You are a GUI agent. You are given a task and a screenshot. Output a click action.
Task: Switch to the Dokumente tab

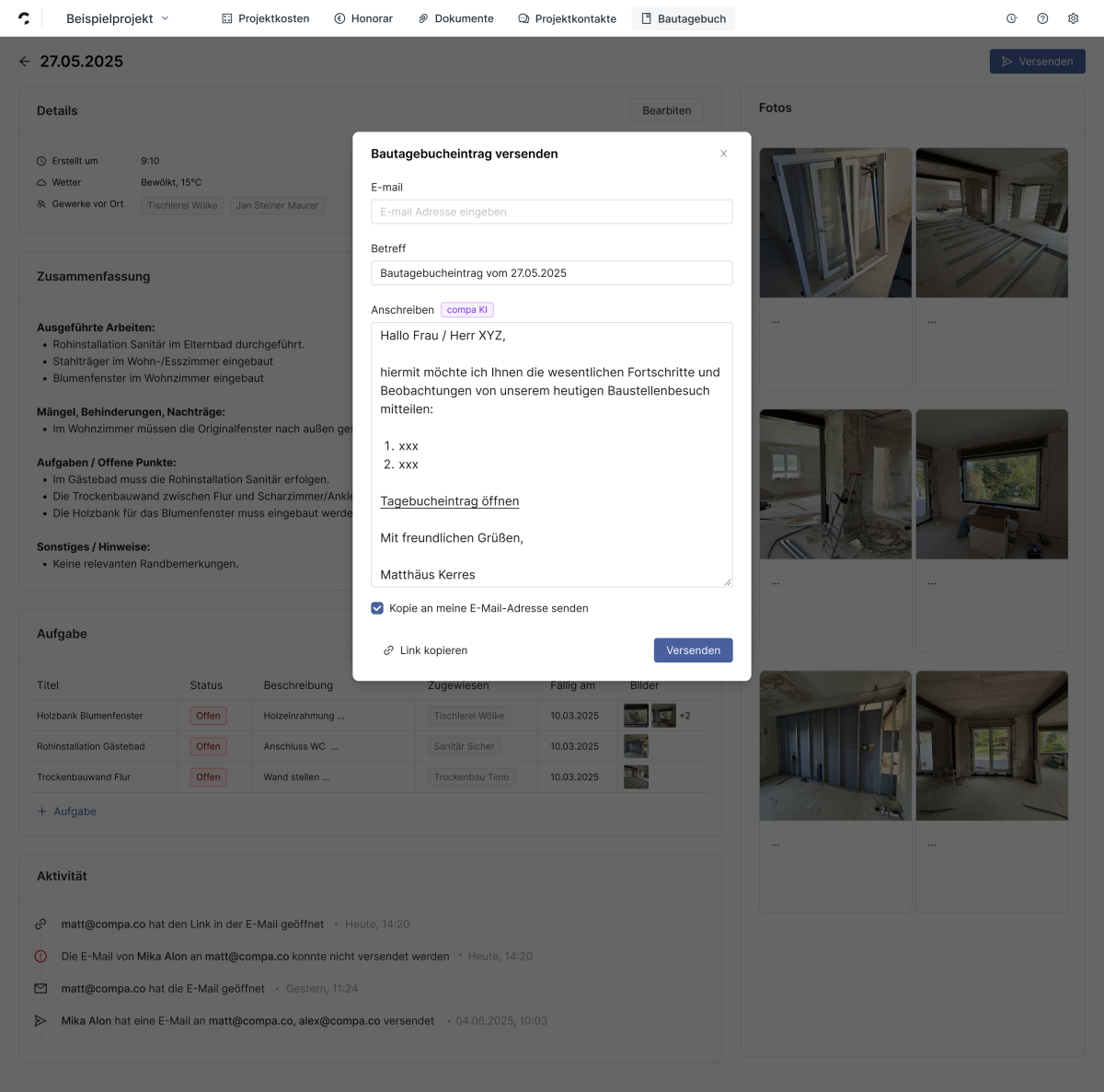pyautogui.click(x=455, y=18)
